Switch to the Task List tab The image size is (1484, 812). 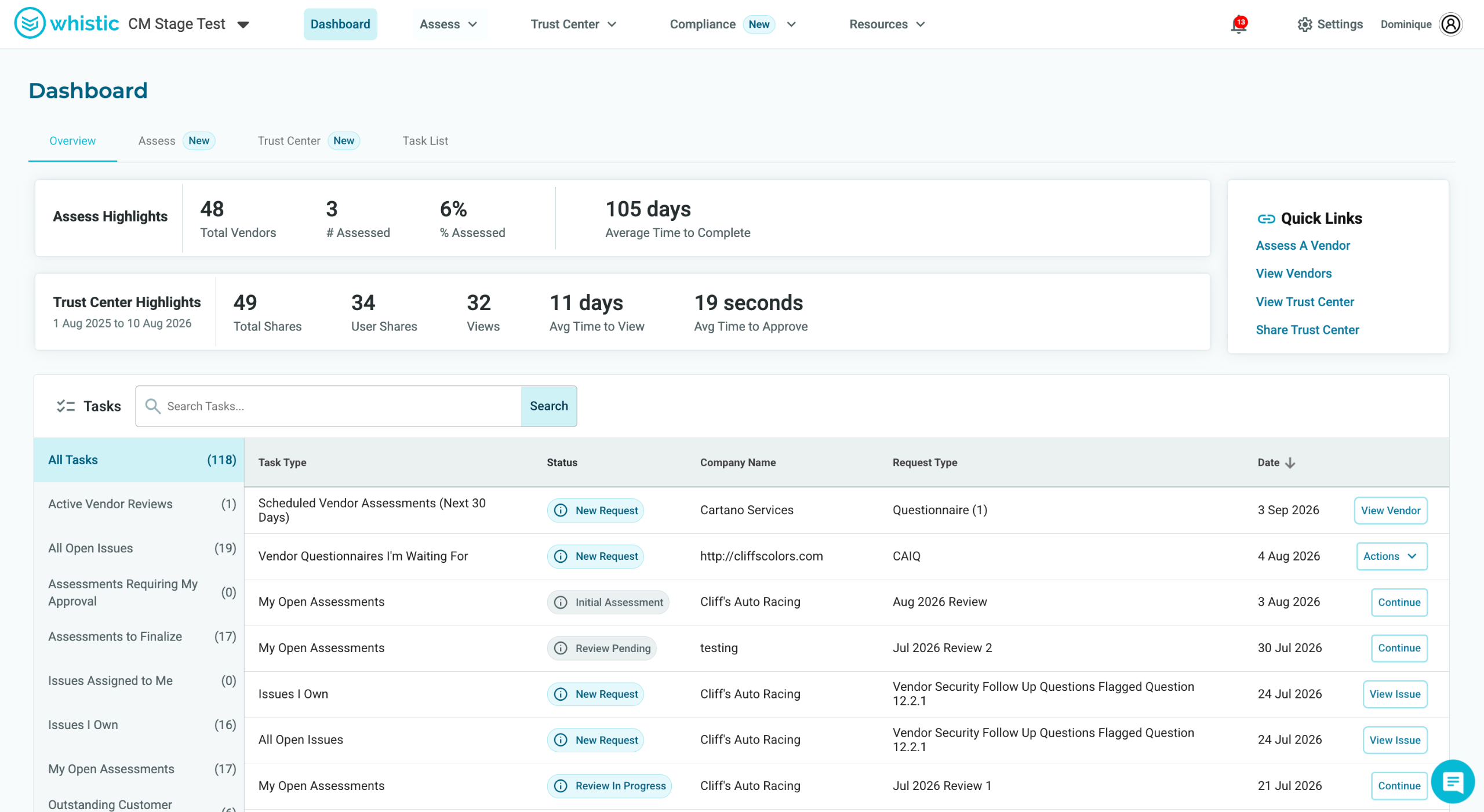pos(425,141)
